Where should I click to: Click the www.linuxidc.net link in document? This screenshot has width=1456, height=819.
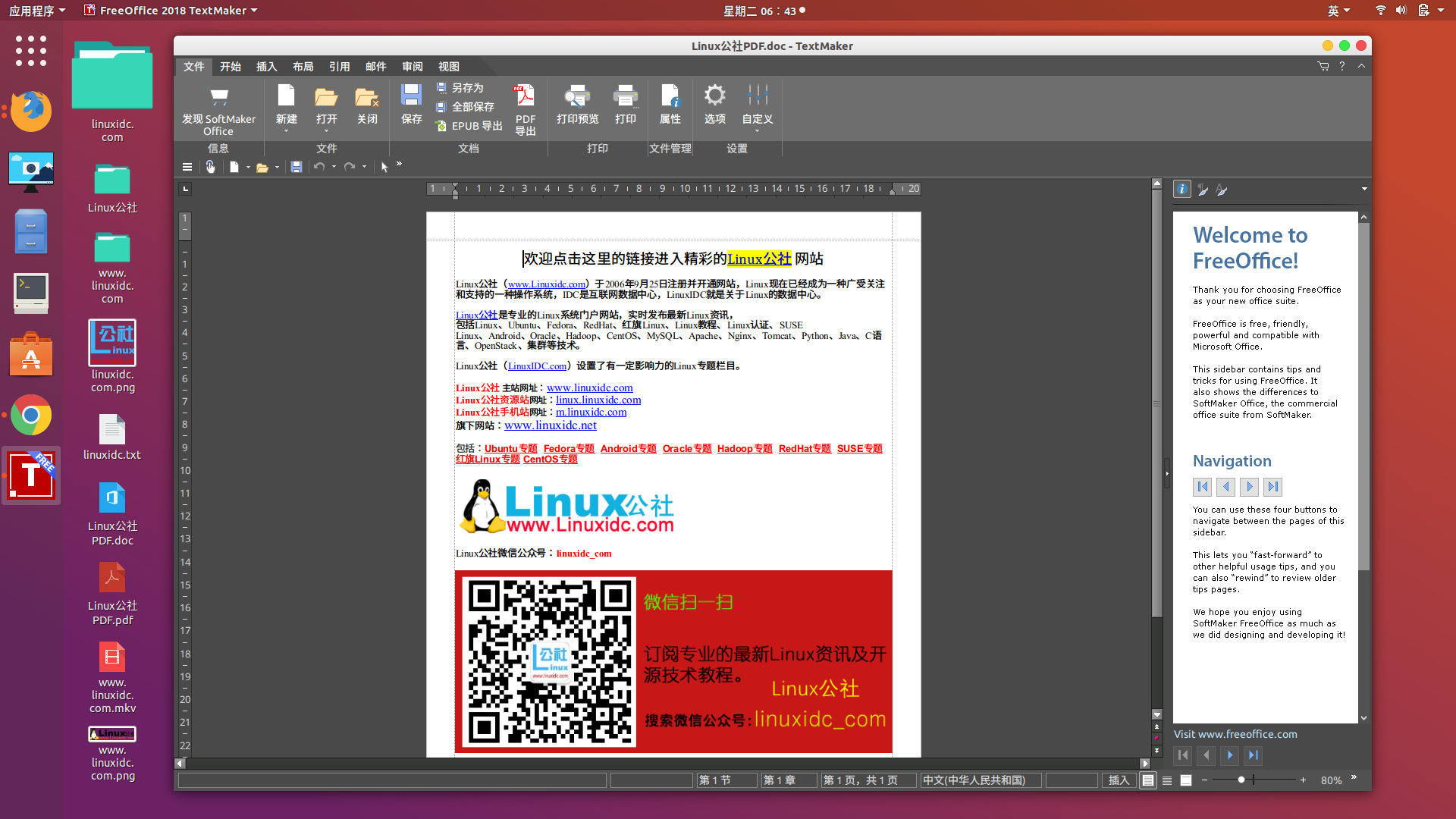point(551,425)
